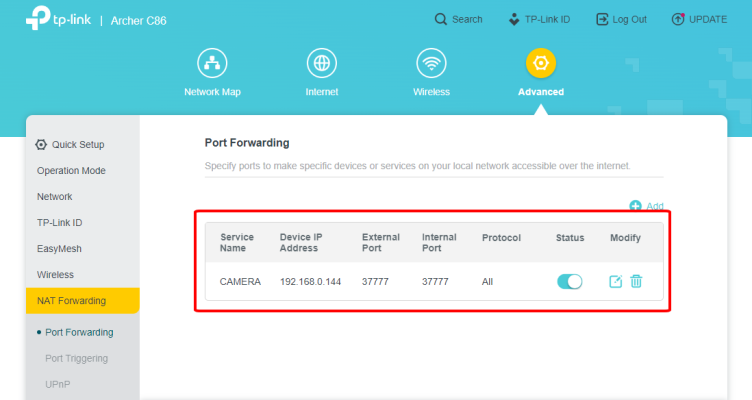Open EasyMesh sidebar item
The height and width of the screenshot is (400, 752).
coord(59,248)
